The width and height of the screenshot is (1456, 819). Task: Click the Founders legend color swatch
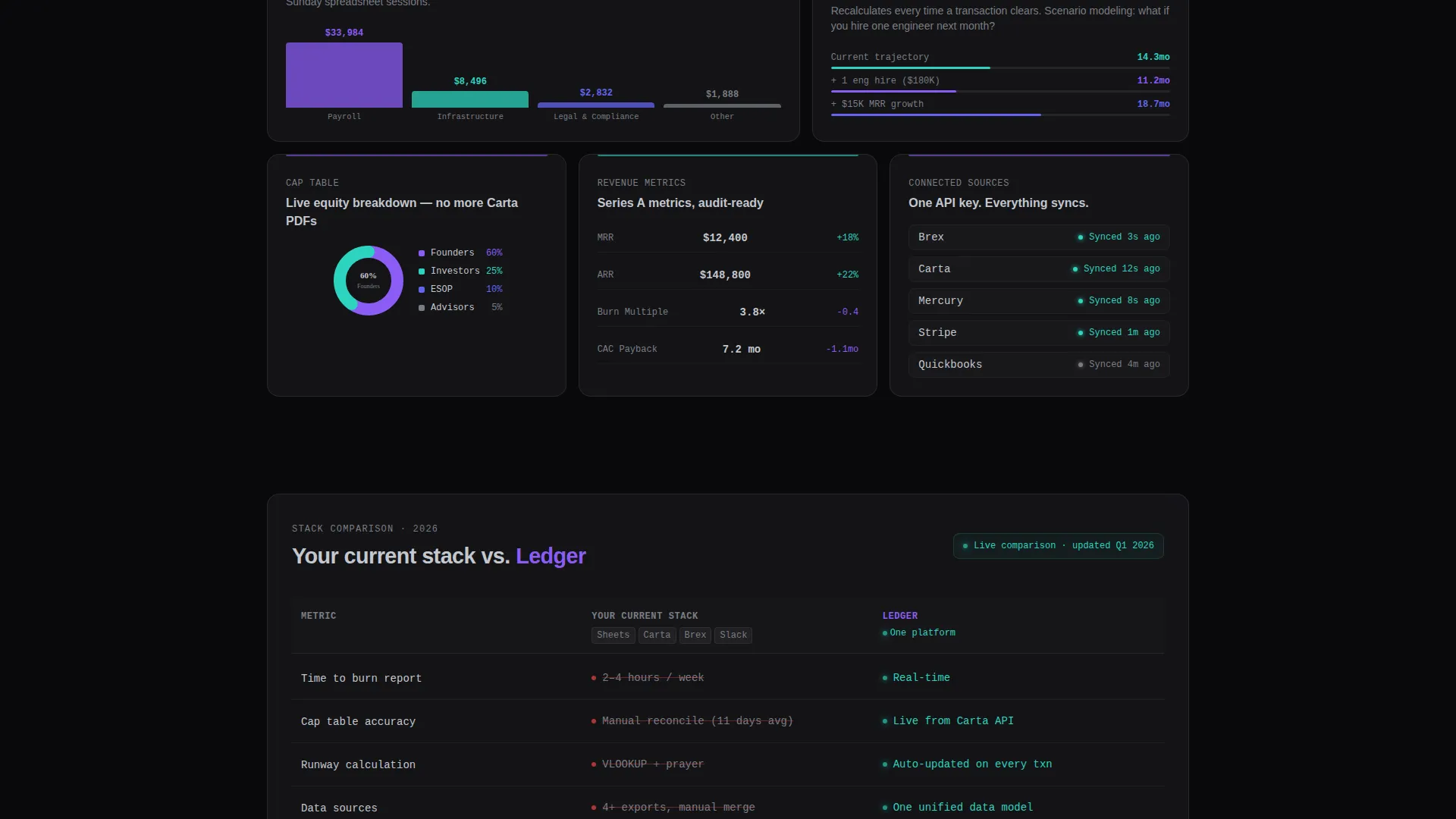click(x=422, y=253)
